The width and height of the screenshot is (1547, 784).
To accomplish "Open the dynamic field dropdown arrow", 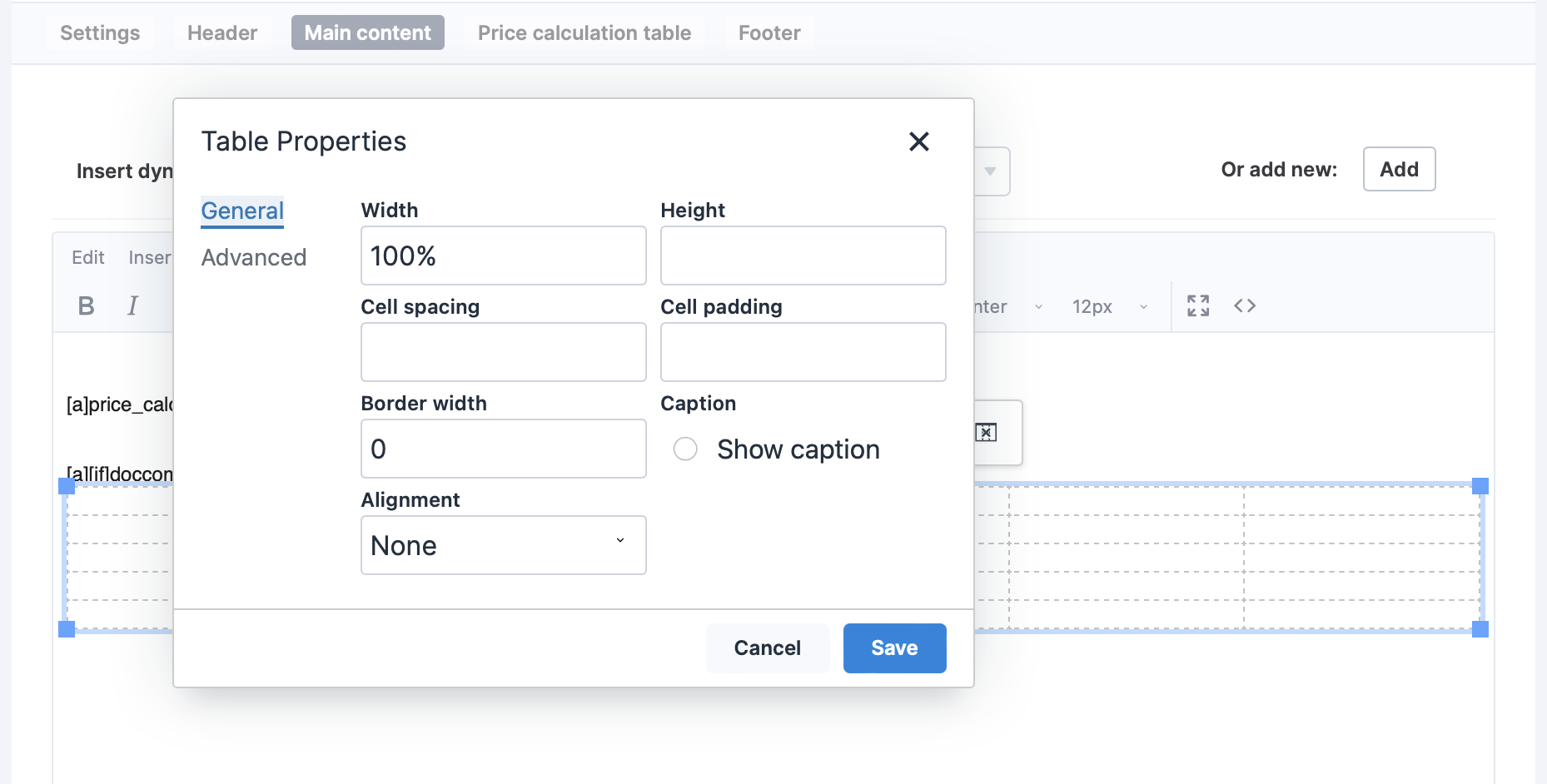I will click(990, 171).
